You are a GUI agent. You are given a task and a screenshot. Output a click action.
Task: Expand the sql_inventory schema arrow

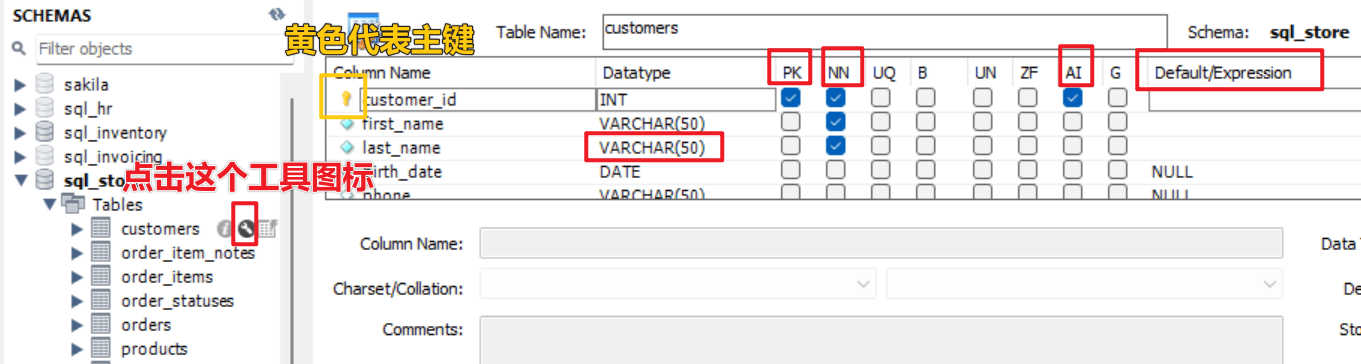(x=19, y=132)
